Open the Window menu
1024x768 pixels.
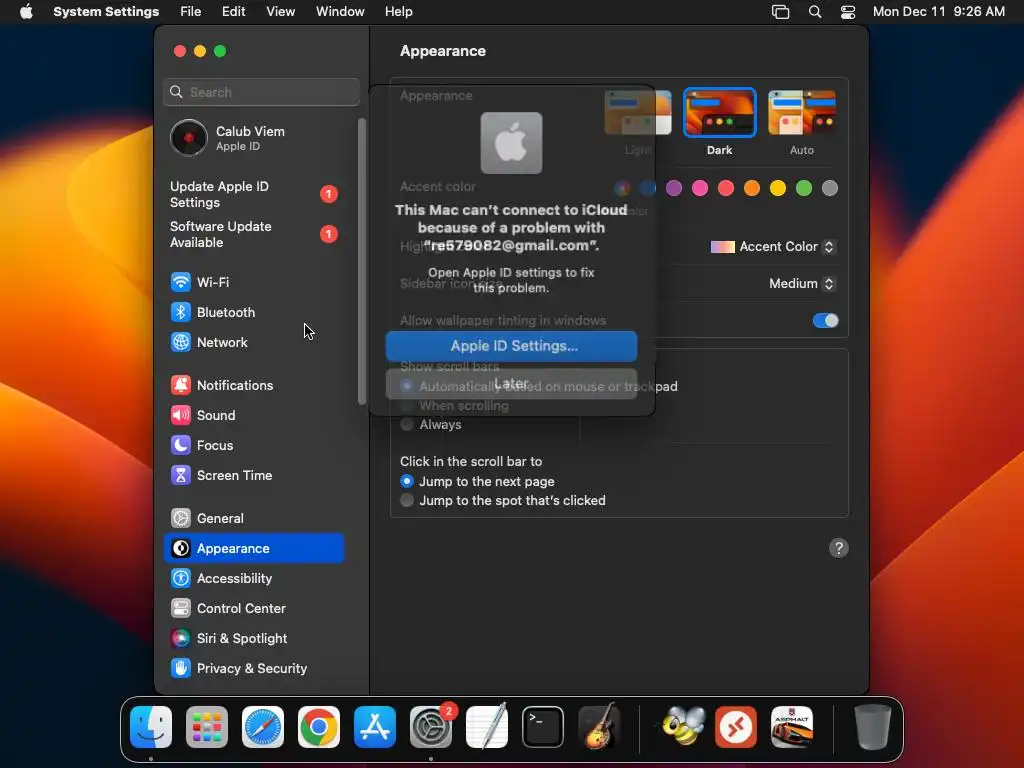pyautogui.click(x=340, y=12)
